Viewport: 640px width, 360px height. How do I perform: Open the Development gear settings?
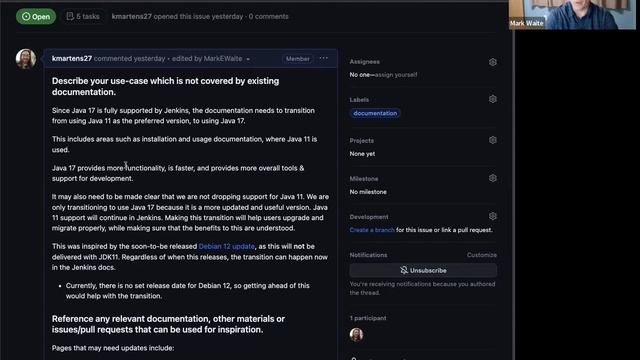click(x=493, y=216)
